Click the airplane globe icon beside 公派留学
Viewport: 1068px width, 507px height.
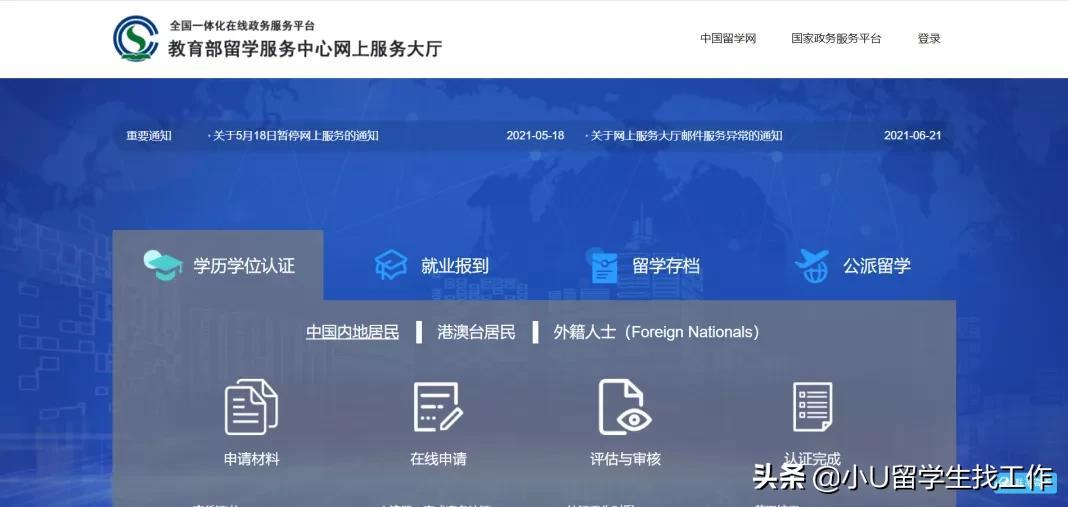tap(811, 266)
